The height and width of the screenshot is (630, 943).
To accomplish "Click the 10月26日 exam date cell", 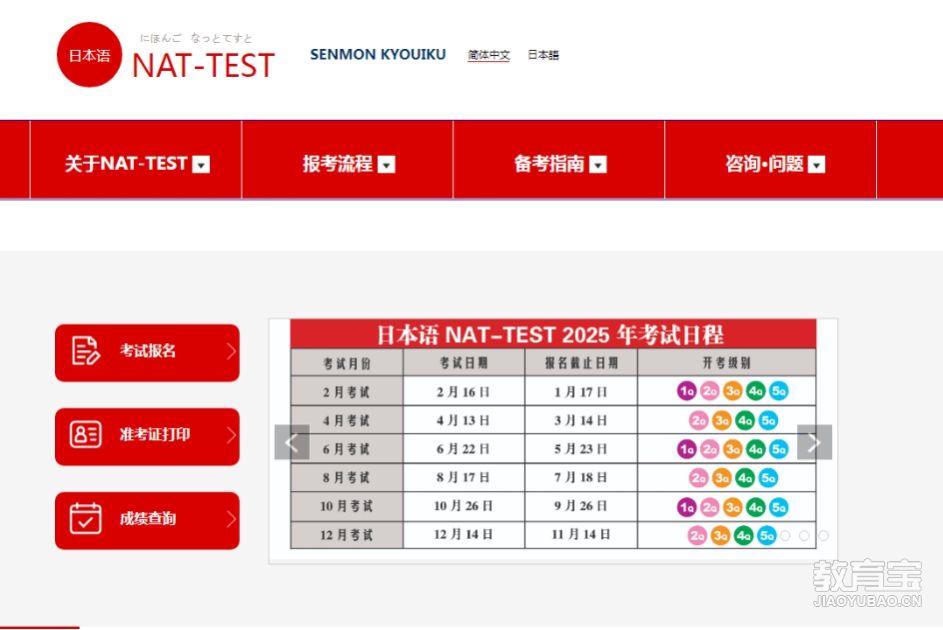I will tap(463, 506).
